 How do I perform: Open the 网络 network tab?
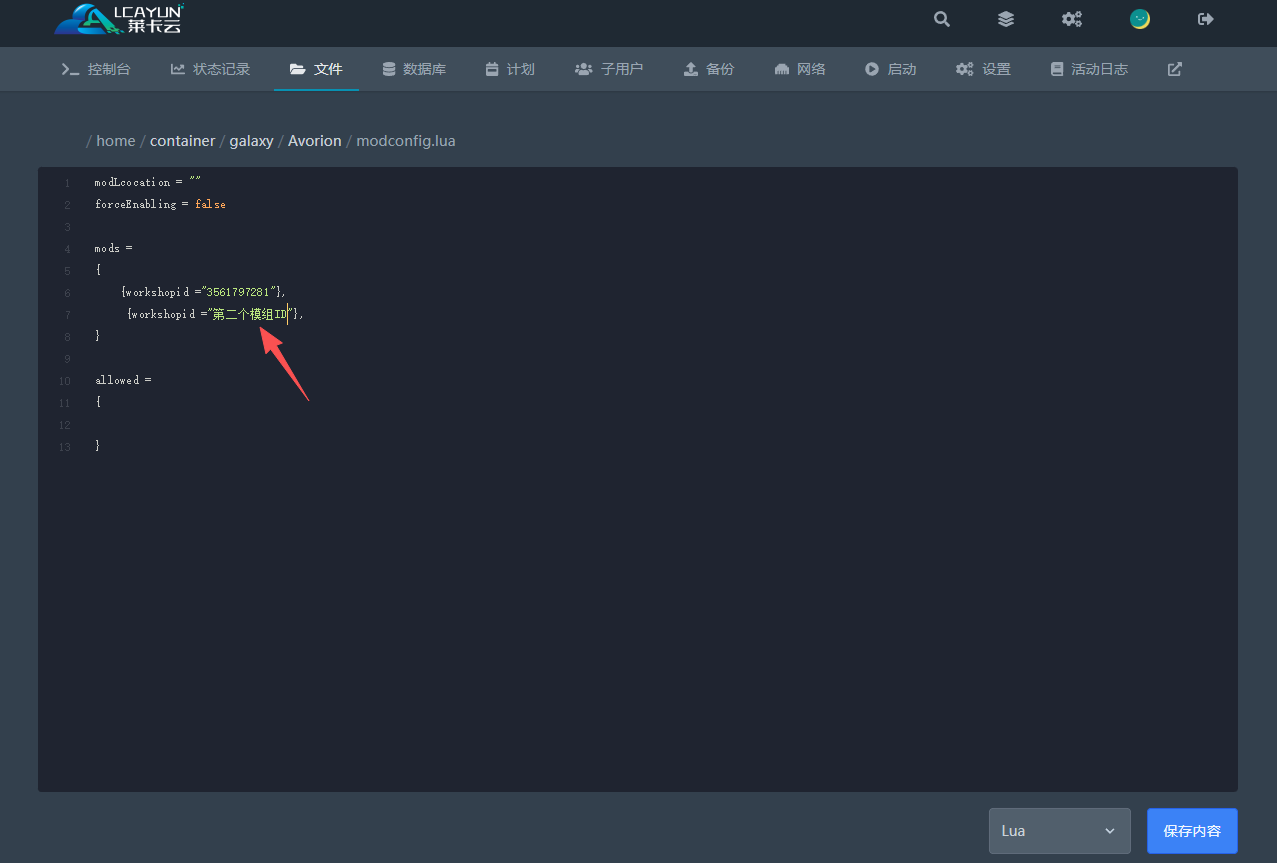tap(800, 69)
